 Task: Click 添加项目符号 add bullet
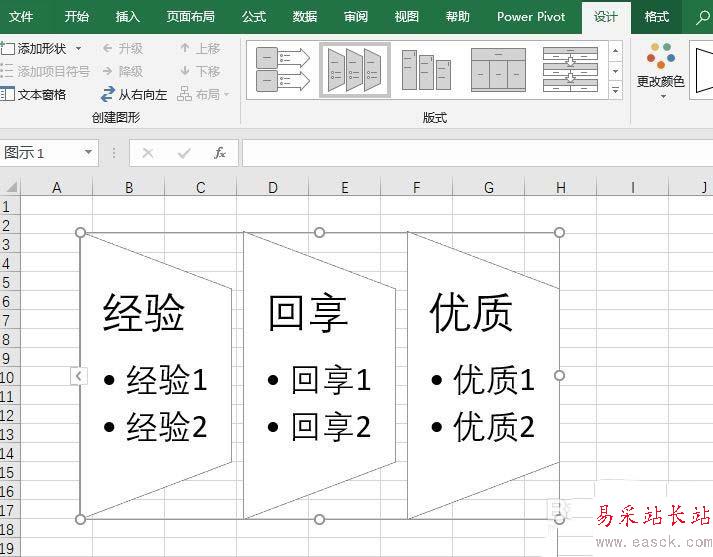(45, 71)
